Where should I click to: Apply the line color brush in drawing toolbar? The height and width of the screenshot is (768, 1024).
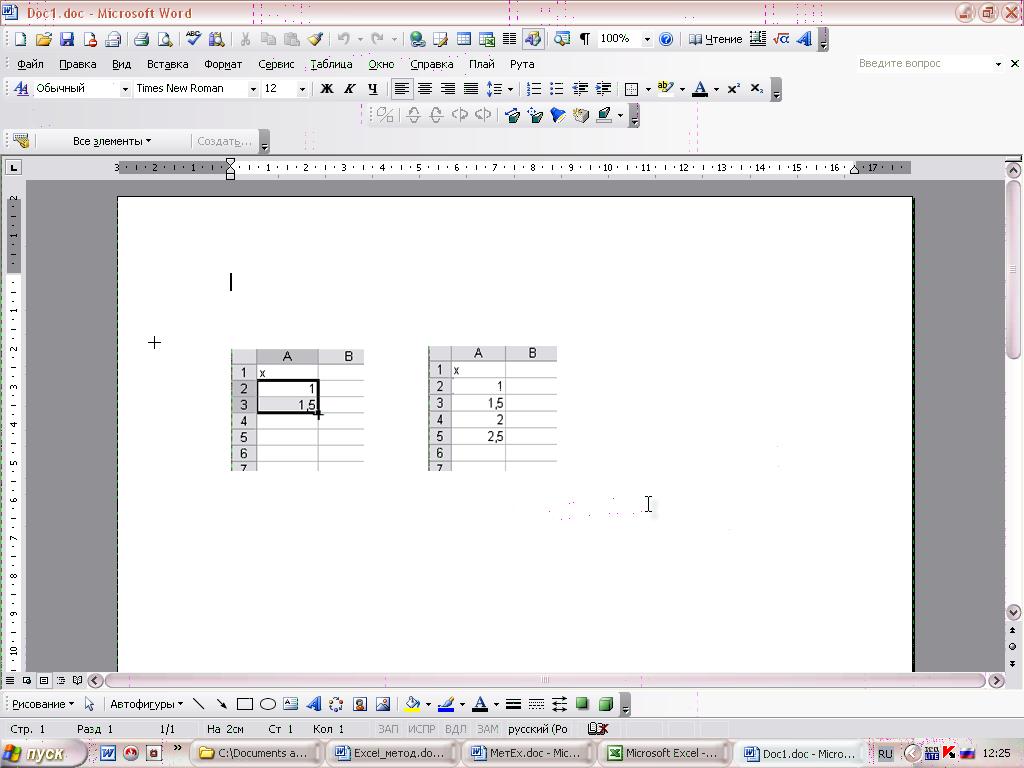(446, 704)
